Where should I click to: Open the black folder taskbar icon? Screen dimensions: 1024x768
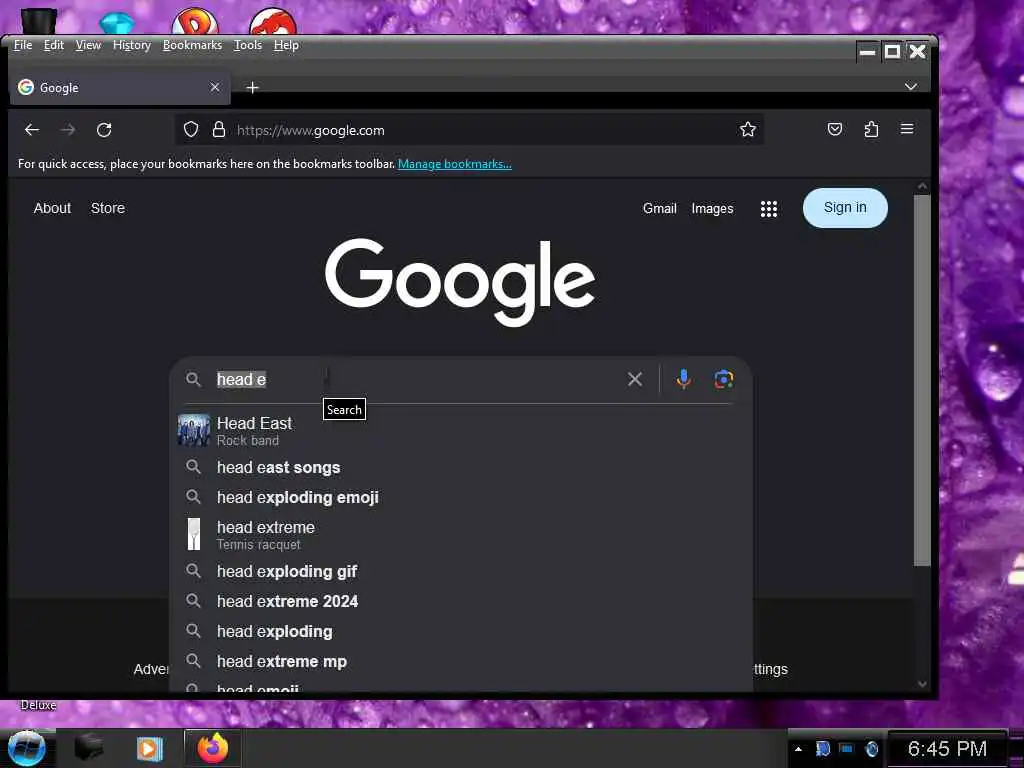(x=89, y=748)
